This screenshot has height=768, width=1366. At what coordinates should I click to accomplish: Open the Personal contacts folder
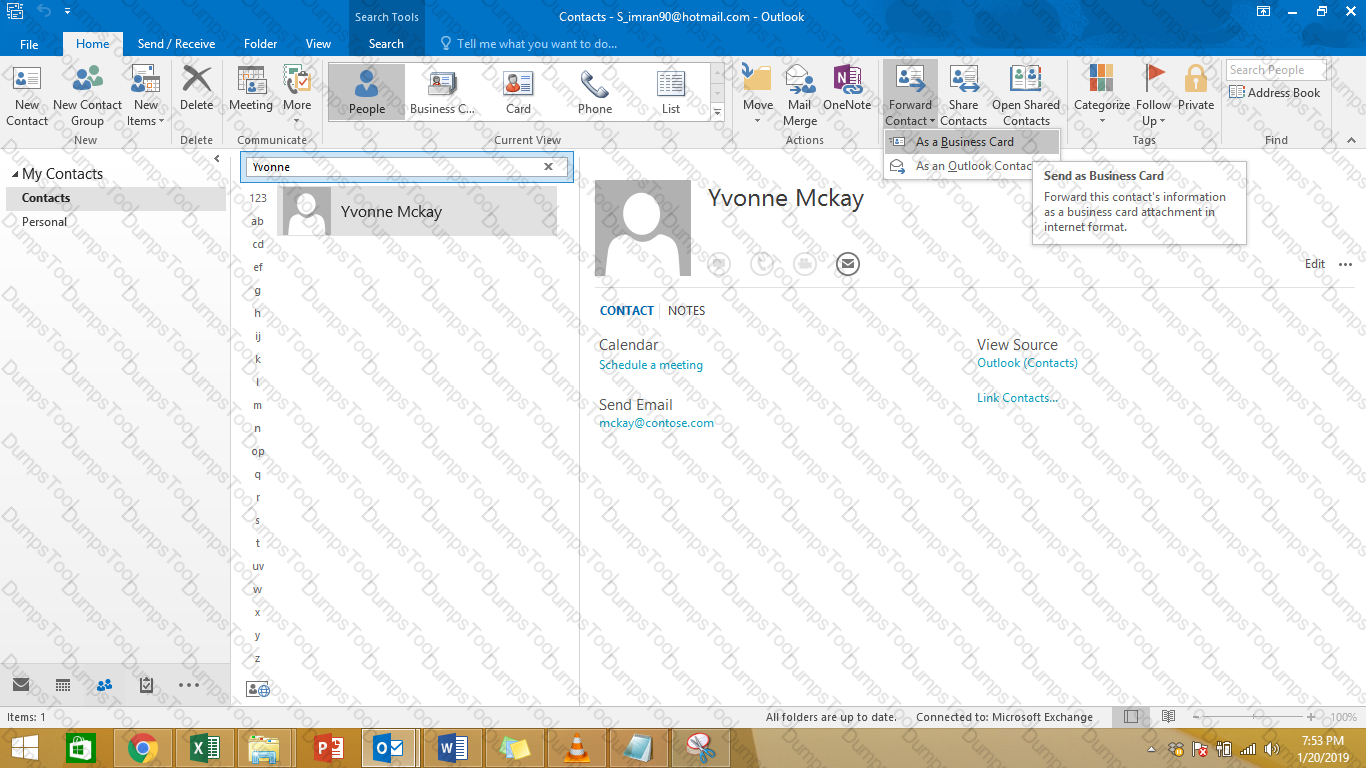tap(116, 222)
